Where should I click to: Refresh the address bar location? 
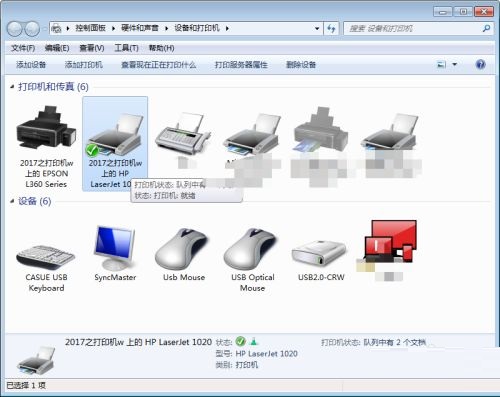click(x=331, y=29)
